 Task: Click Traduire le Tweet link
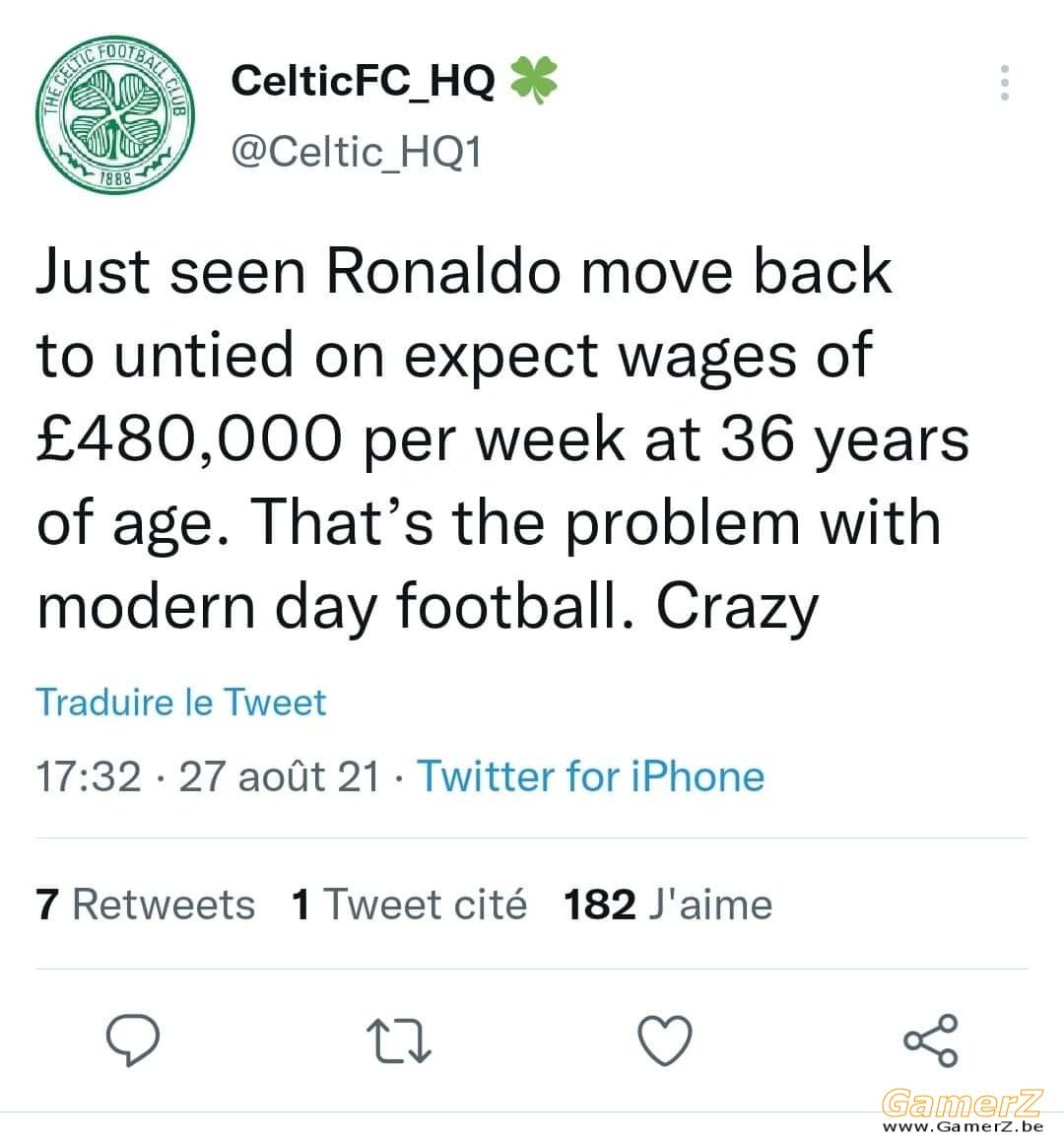(x=181, y=703)
